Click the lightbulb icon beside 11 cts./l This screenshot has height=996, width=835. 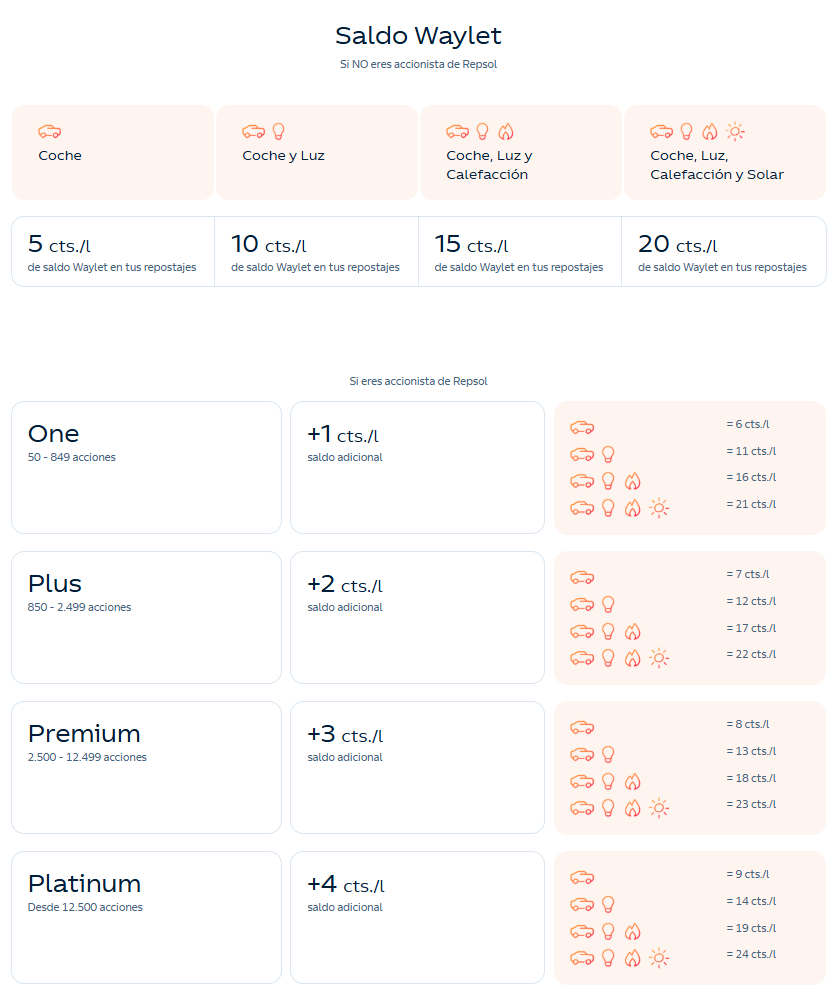[608, 454]
